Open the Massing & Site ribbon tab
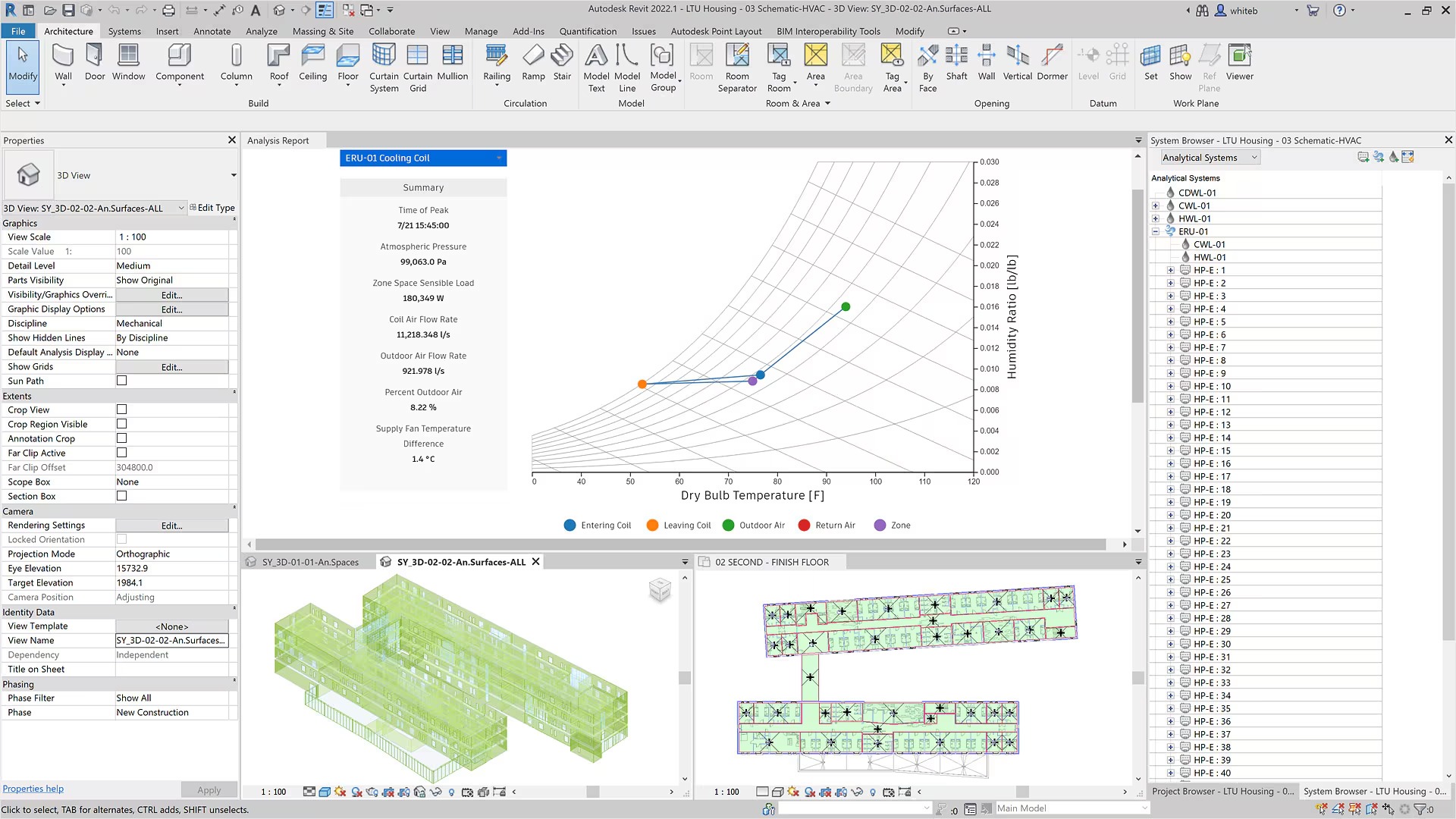 click(x=322, y=31)
